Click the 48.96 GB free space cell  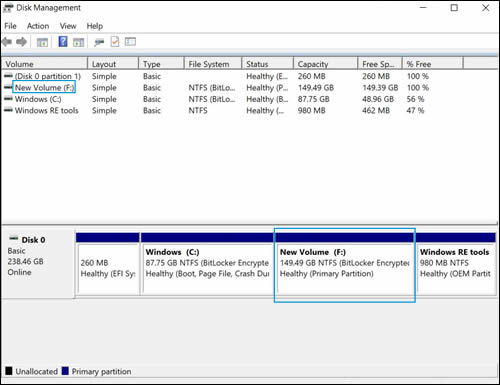(378, 99)
